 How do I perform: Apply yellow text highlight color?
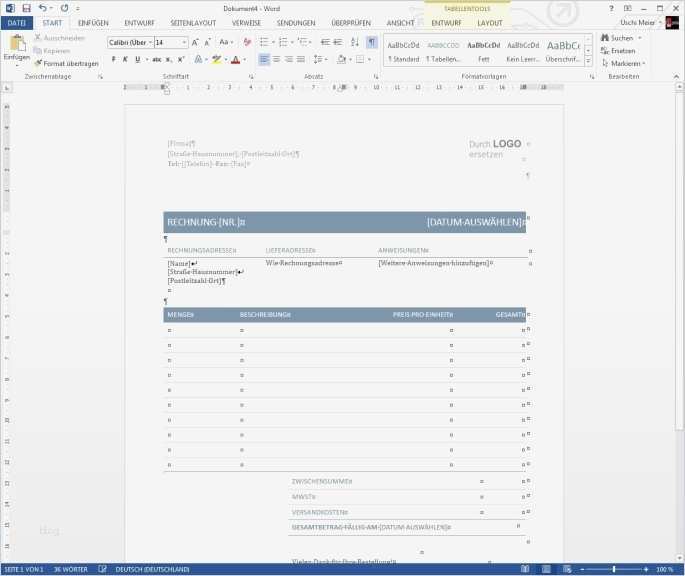pos(216,59)
